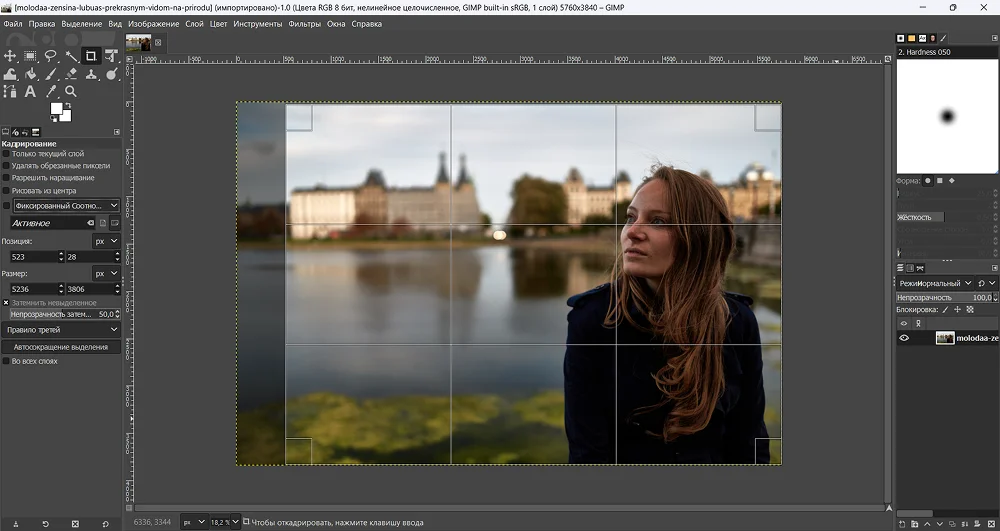Select the Move tool in toolbox
This screenshot has height=531, width=1000.
pyautogui.click(x=10, y=56)
